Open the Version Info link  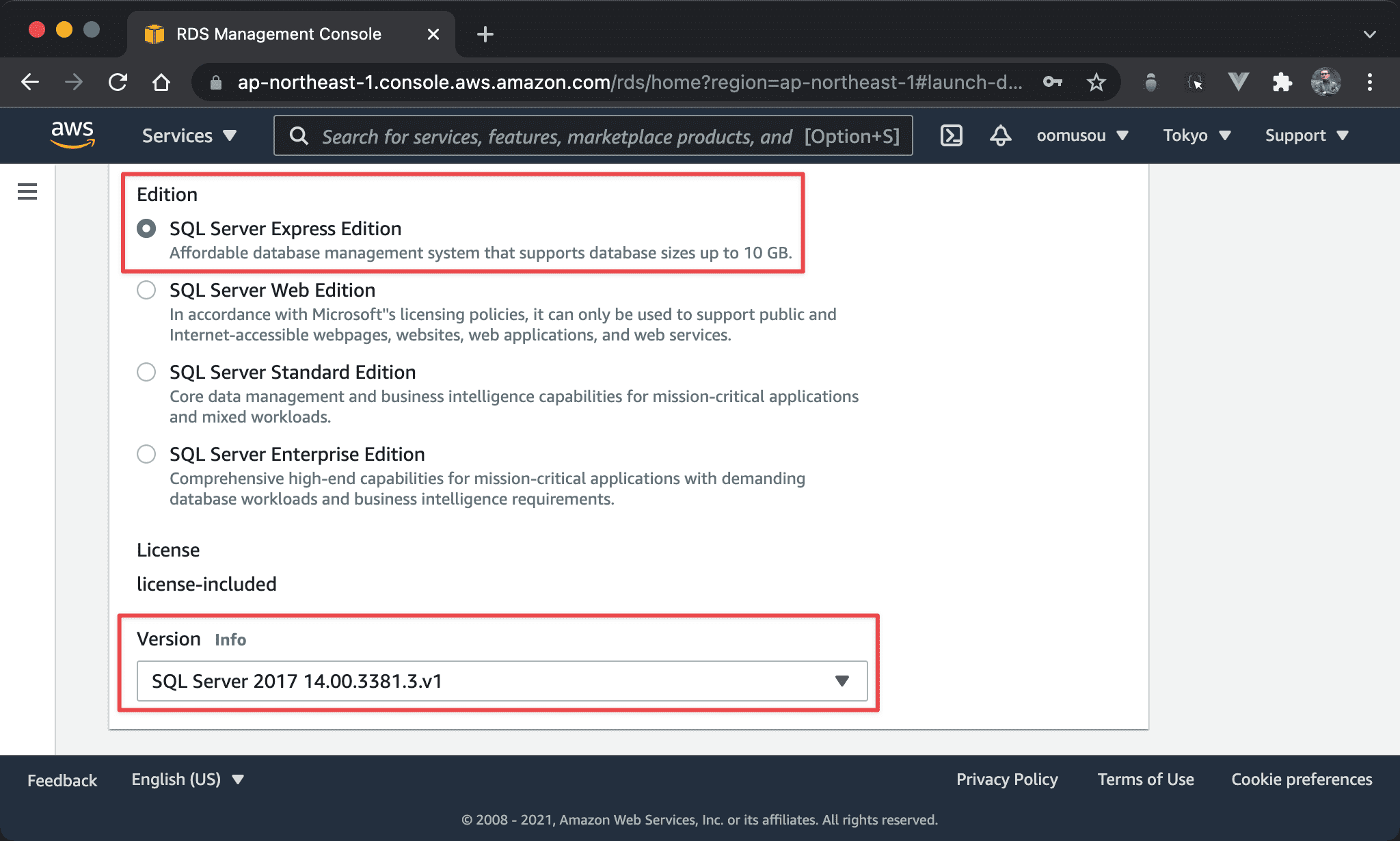[x=230, y=639]
